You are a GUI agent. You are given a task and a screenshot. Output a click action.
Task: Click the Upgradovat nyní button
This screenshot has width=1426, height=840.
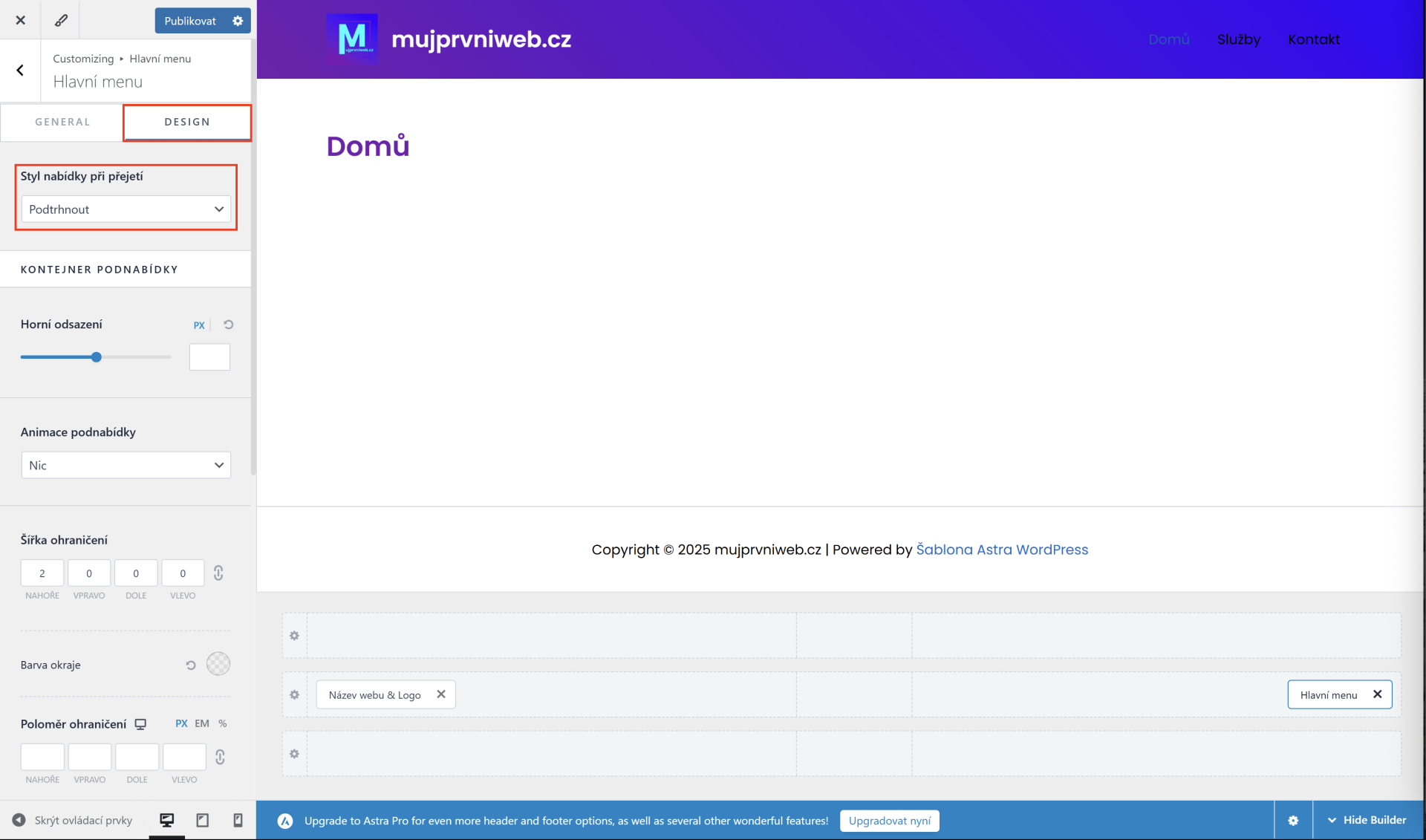tap(889, 821)
